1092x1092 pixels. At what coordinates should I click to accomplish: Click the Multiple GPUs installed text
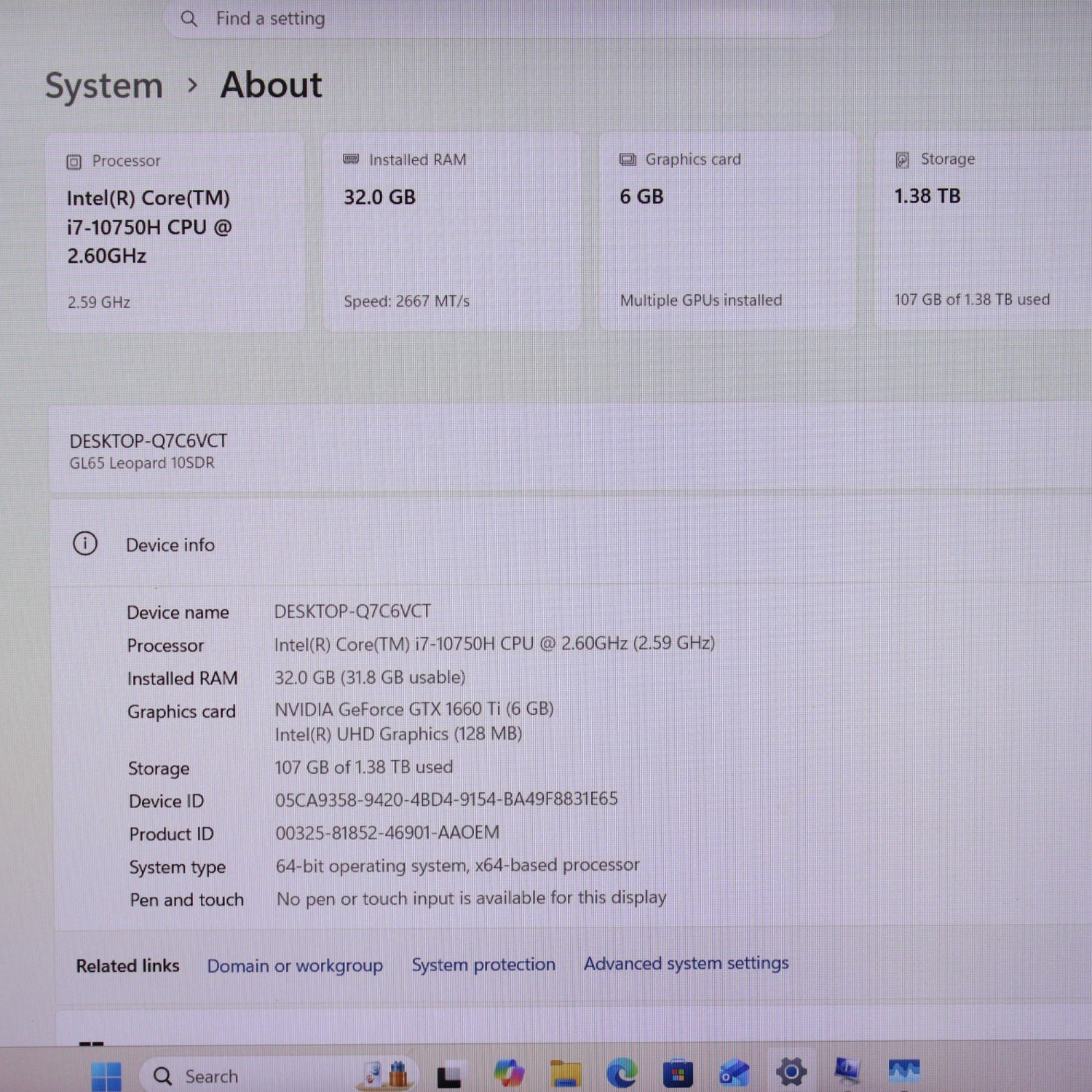tap(700, 301)
